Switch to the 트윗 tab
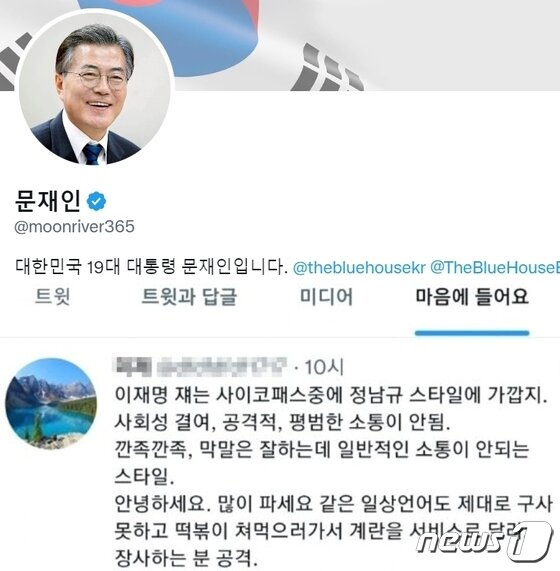The width and height of the screenshot is (560, 571). pos(53,296)
